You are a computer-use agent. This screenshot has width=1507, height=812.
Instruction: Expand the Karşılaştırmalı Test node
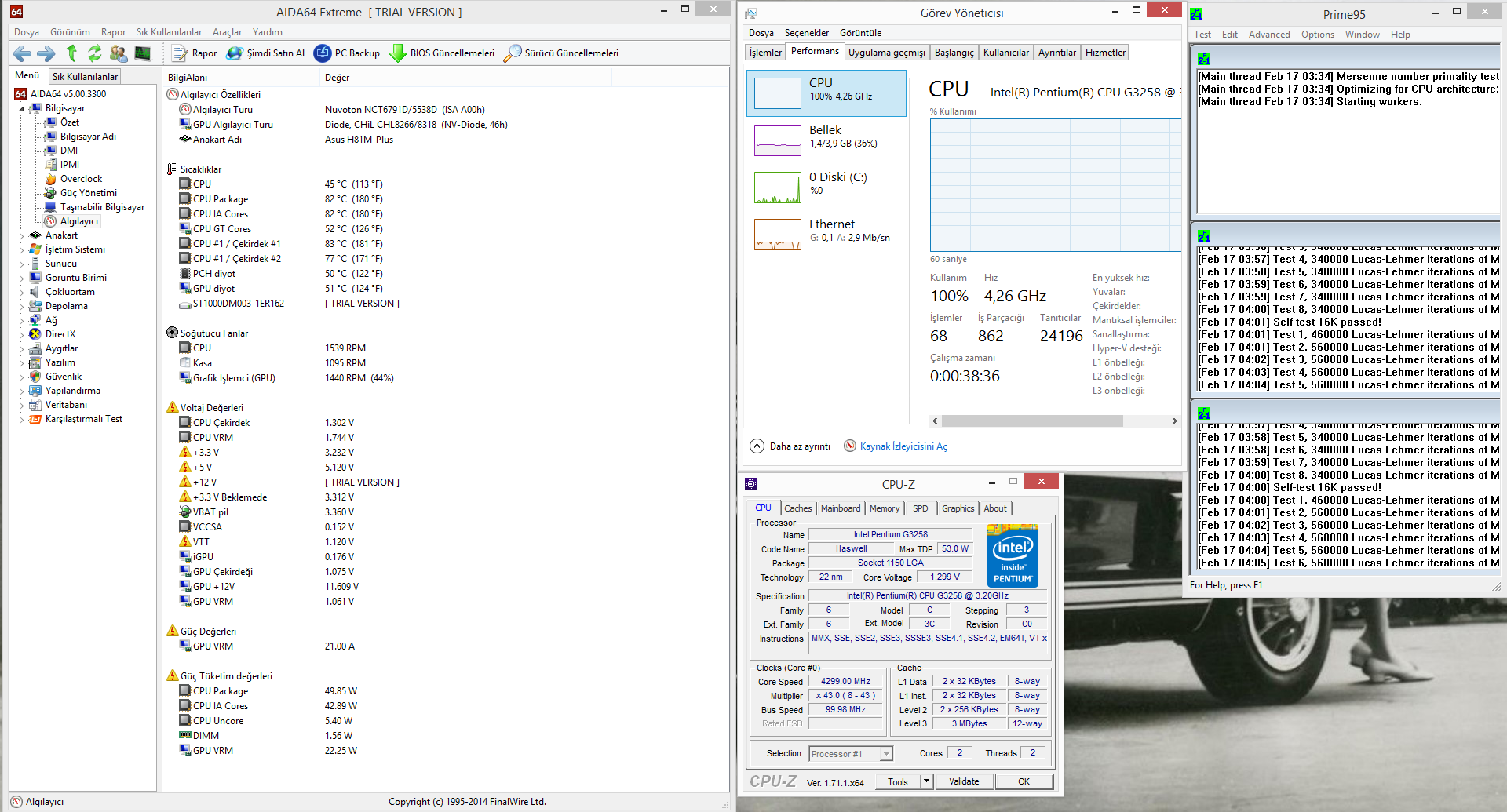click(x=21, y=419)
